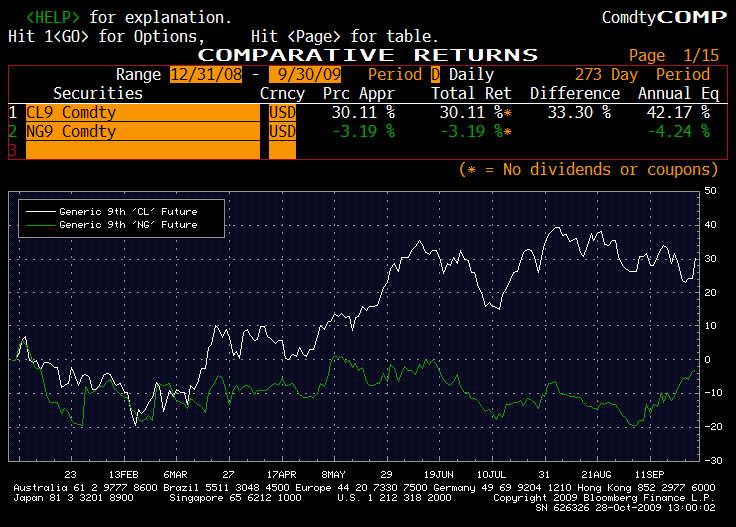This screenshot has width=736, height=527.
Task: Click the 50 y-axis label
Action: [710, 191]
